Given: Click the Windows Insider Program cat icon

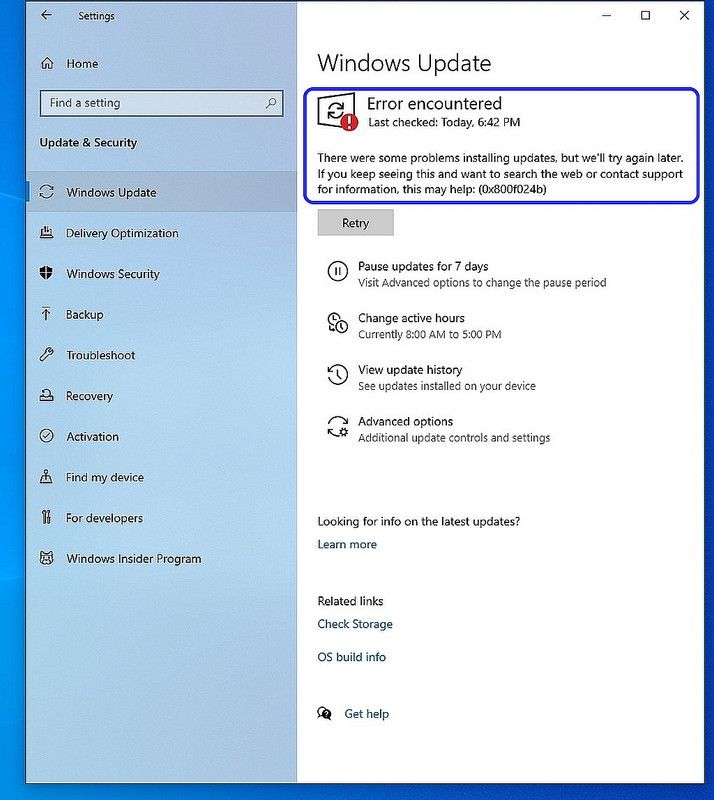Looking at the screenshot, I should [x=46, y=558].
